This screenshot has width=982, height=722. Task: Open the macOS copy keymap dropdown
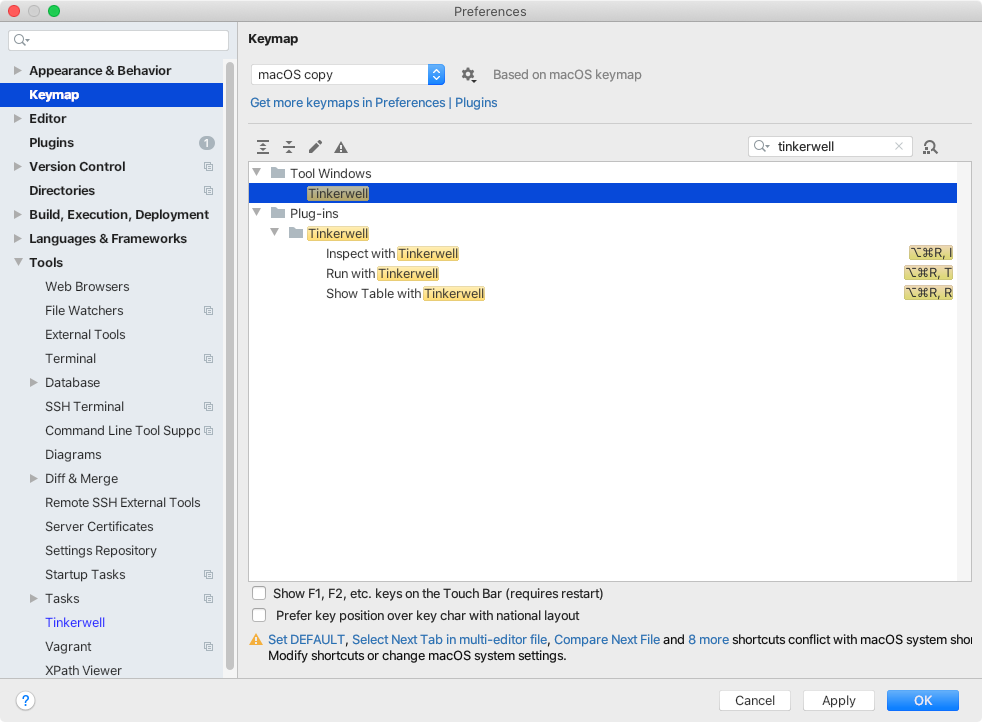(x=348, y=75)
